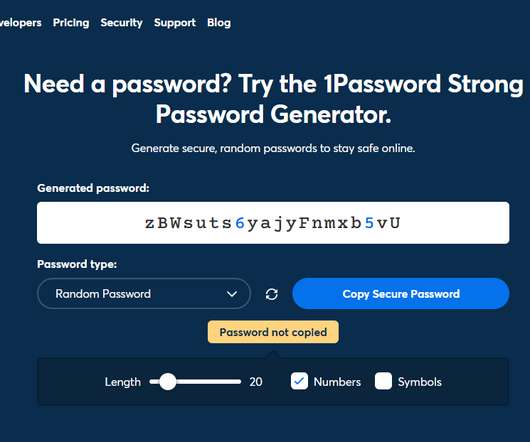Visit the Blog nav link

coord(219,23)
